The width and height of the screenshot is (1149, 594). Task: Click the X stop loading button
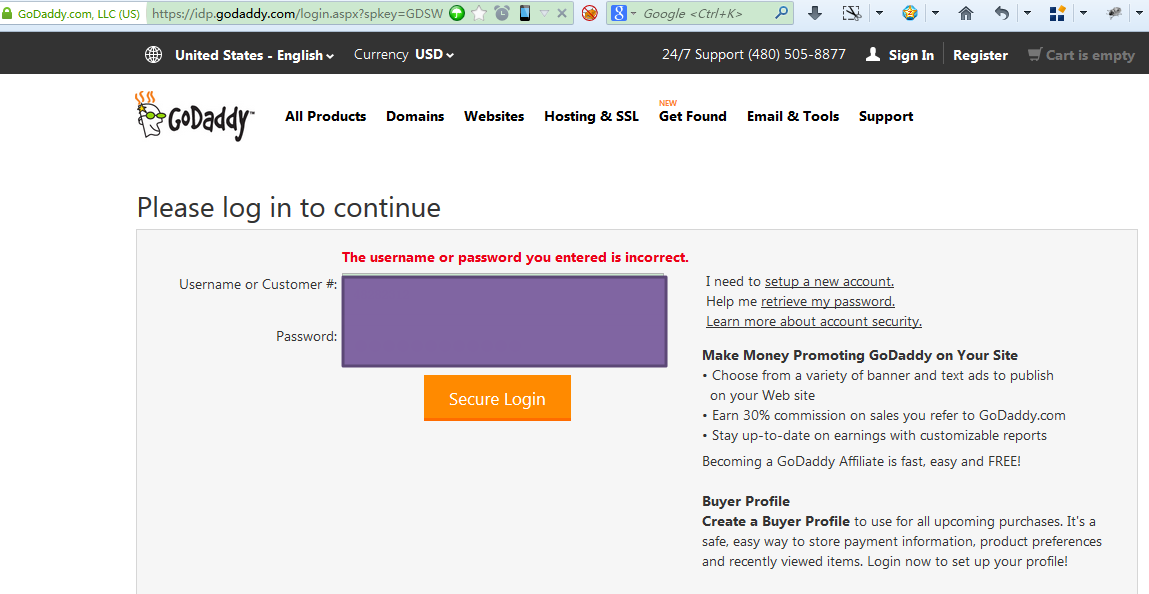[x=562, y=13]
